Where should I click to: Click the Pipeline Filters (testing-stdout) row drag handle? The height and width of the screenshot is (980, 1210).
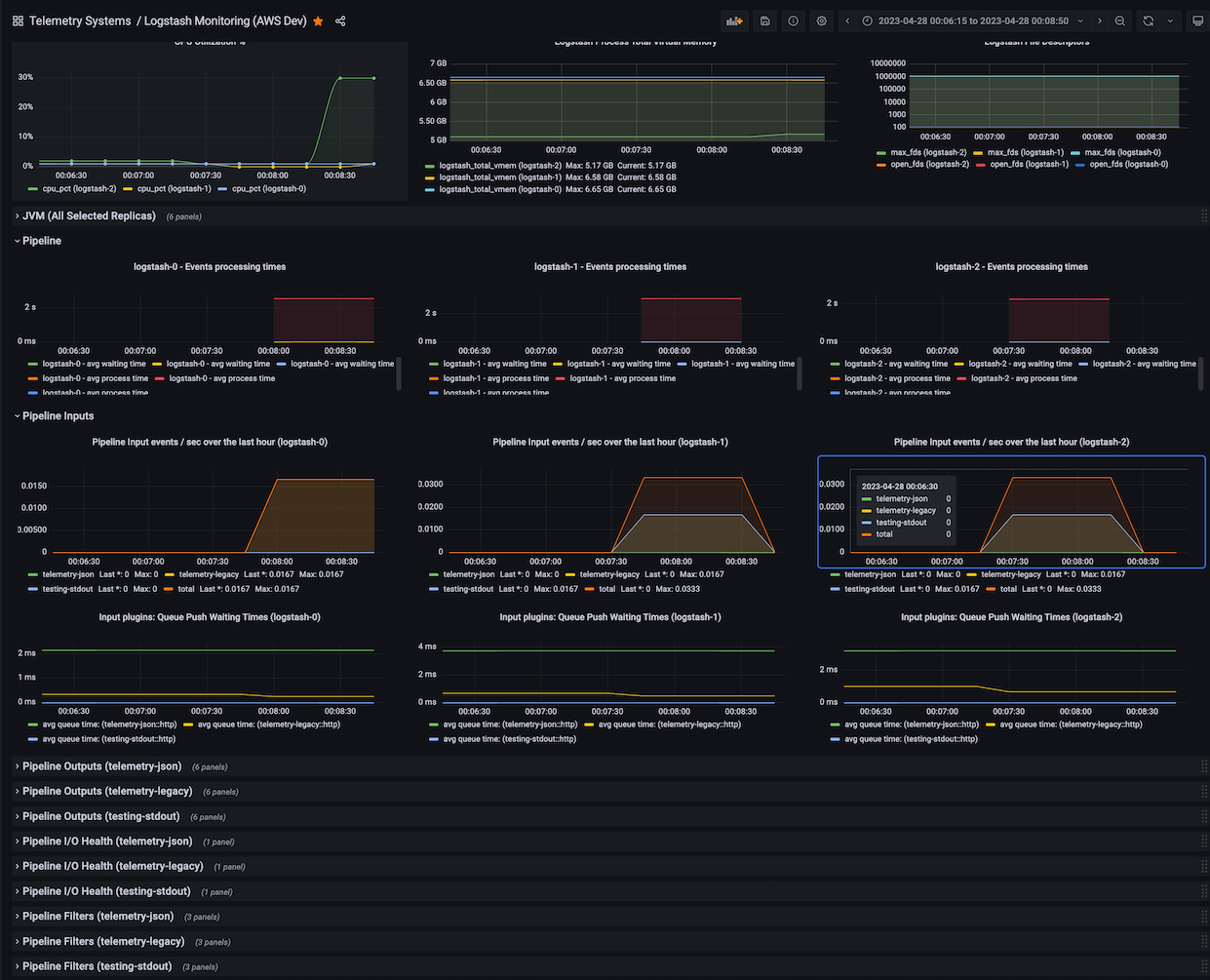click(x=1203, y=966)
